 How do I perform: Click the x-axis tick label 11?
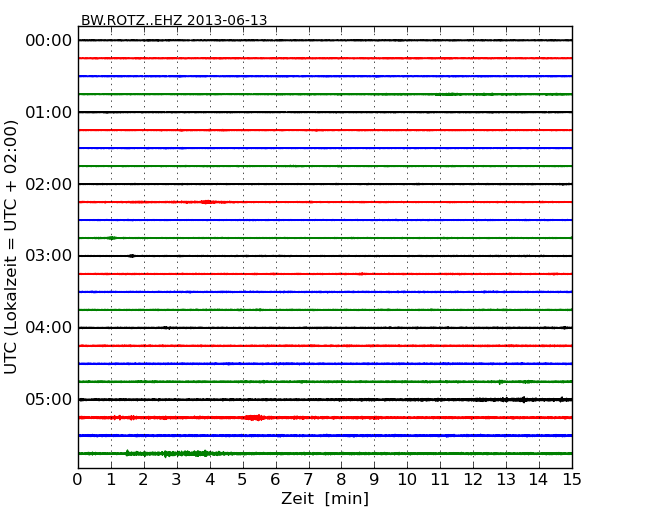[x=440, y=480]
